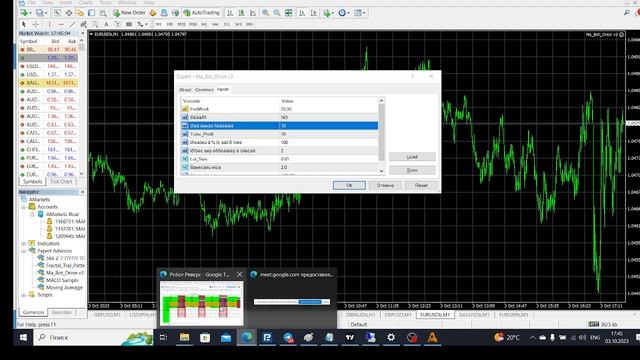Select the bar chart type icon
The image size is (640, 360).
point(230,13)
